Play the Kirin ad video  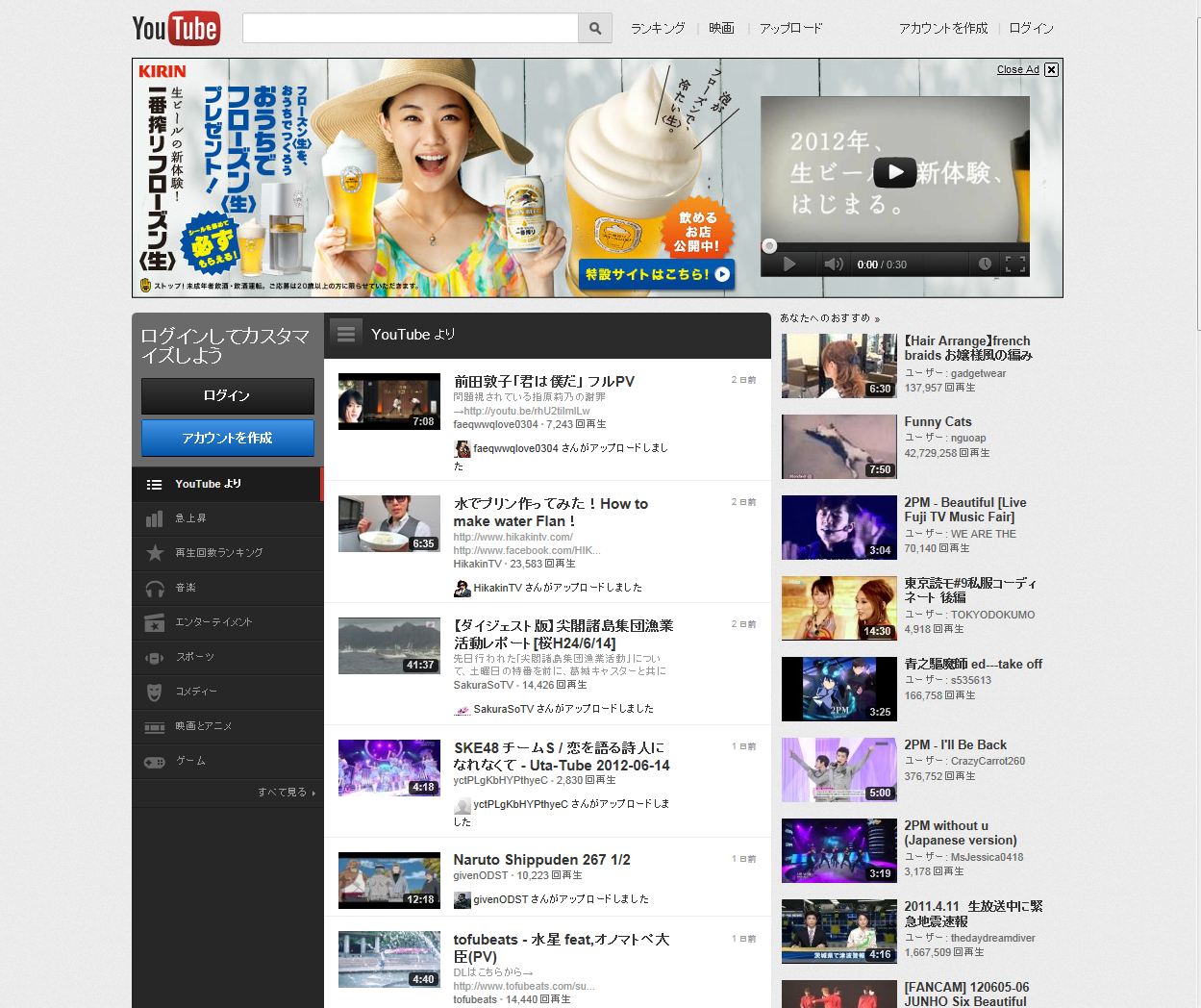point(895,172)
